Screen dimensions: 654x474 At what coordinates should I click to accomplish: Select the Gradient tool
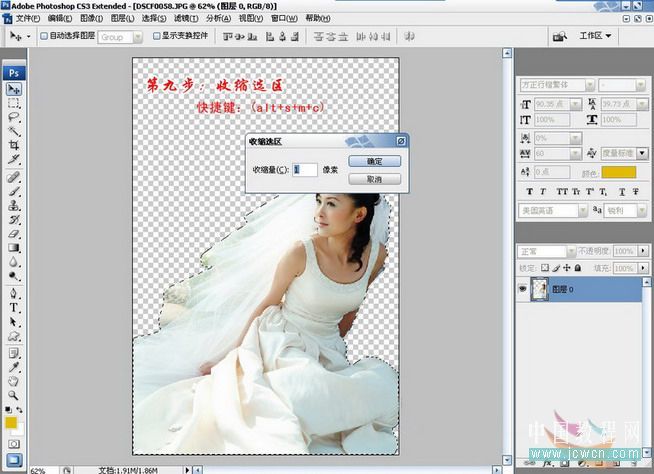pyautogui.click(x=15, y=247)
